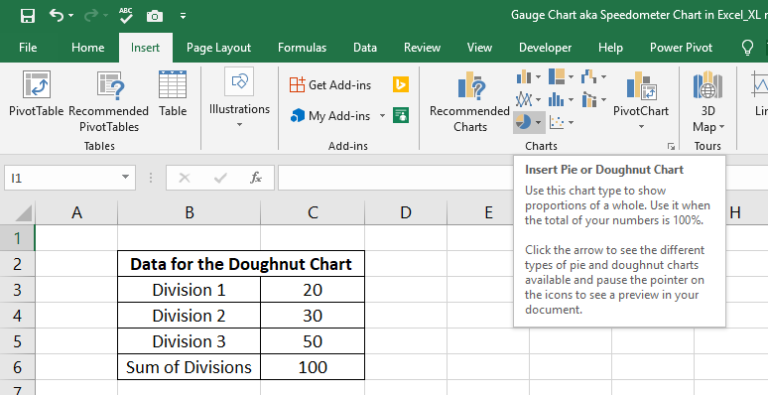Click the People Graph add-in icon

coord(401,116)
